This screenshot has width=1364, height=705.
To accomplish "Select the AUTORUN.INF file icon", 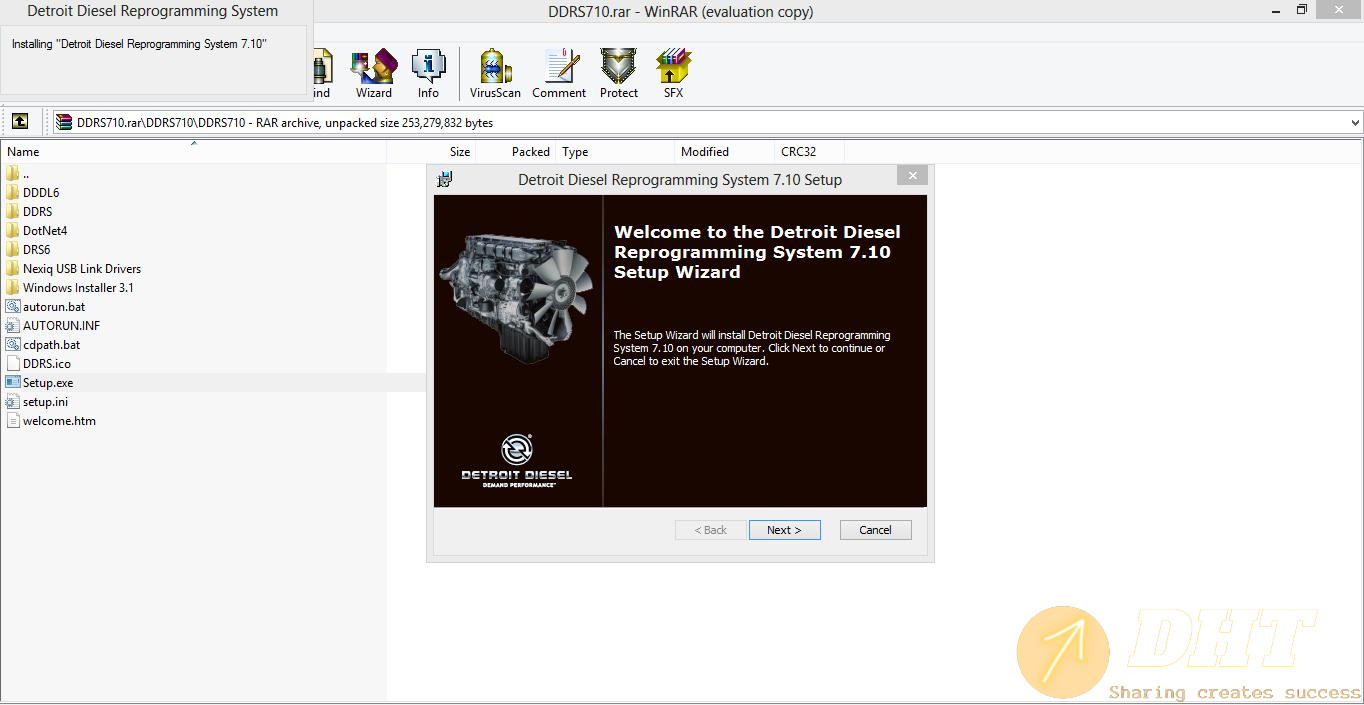I will point(13,325).
